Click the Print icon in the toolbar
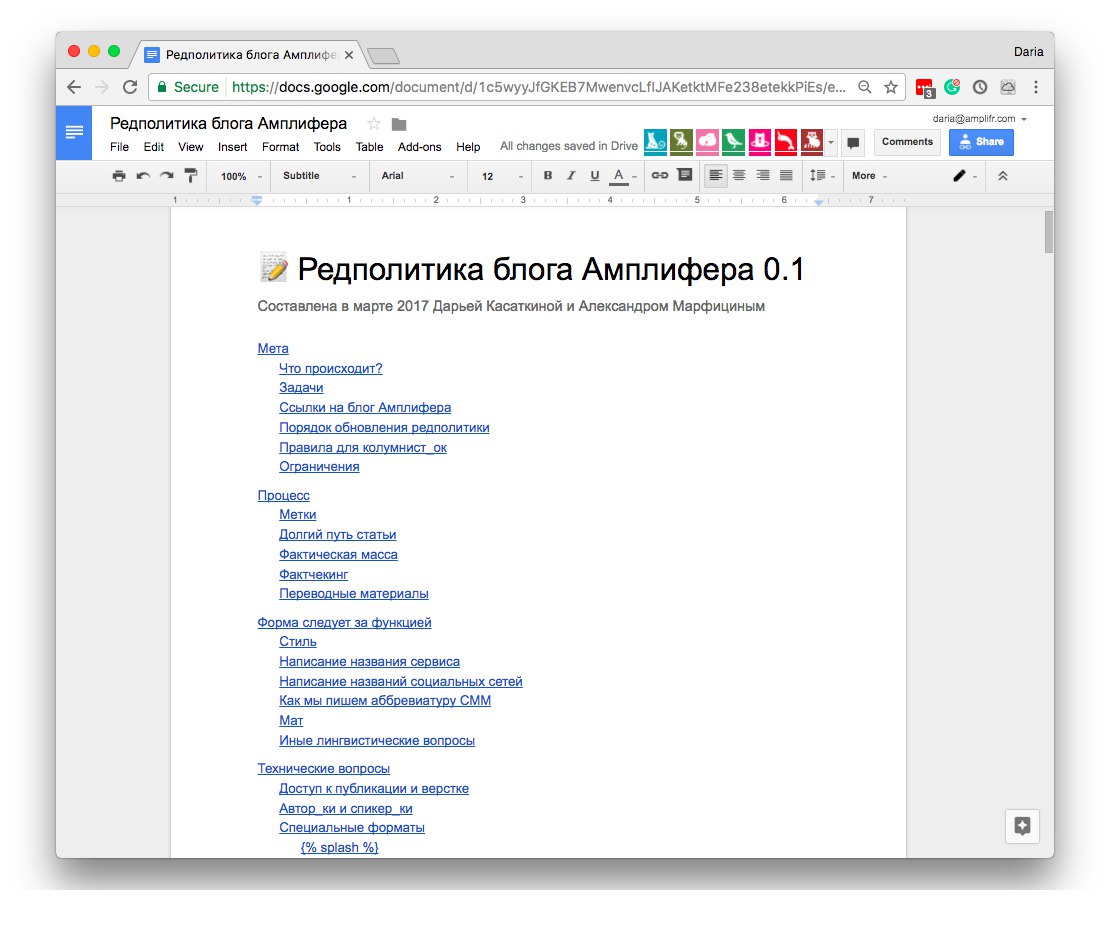Viewport: 1110px width, 938px height. [x=119, y=176]
